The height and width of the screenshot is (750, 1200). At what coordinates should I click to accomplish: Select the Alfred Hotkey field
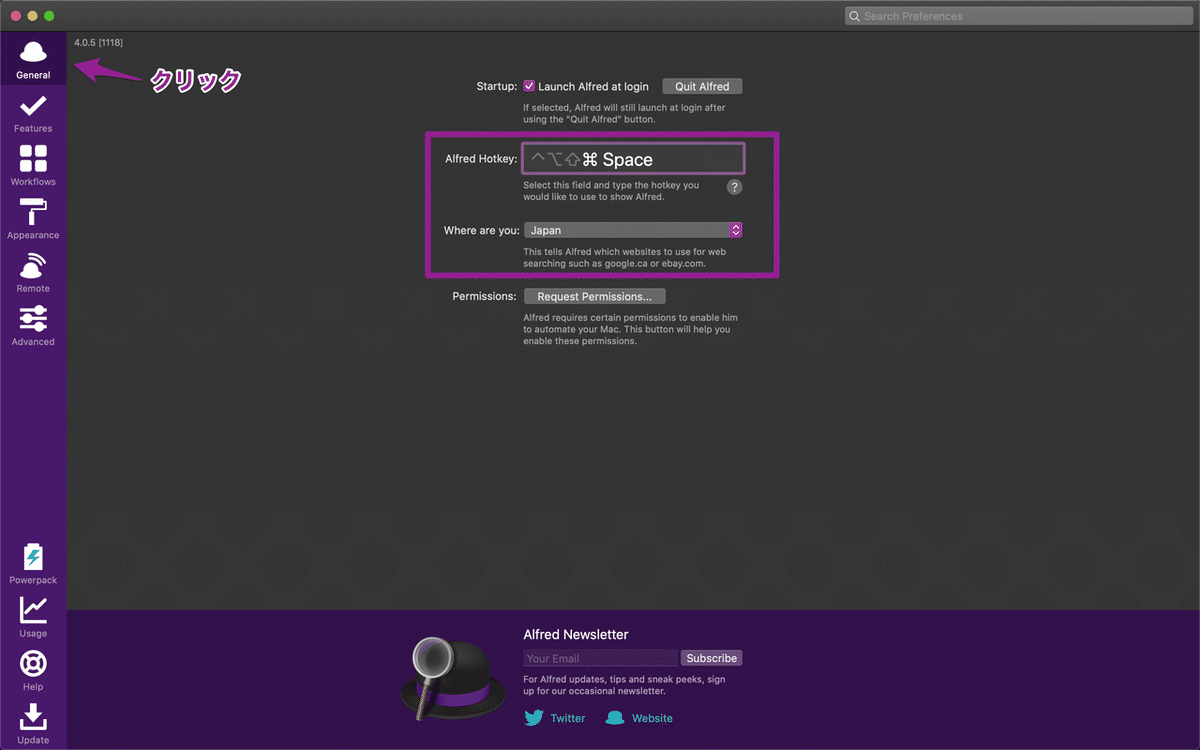pyautogui.click(x=634, y=159)
